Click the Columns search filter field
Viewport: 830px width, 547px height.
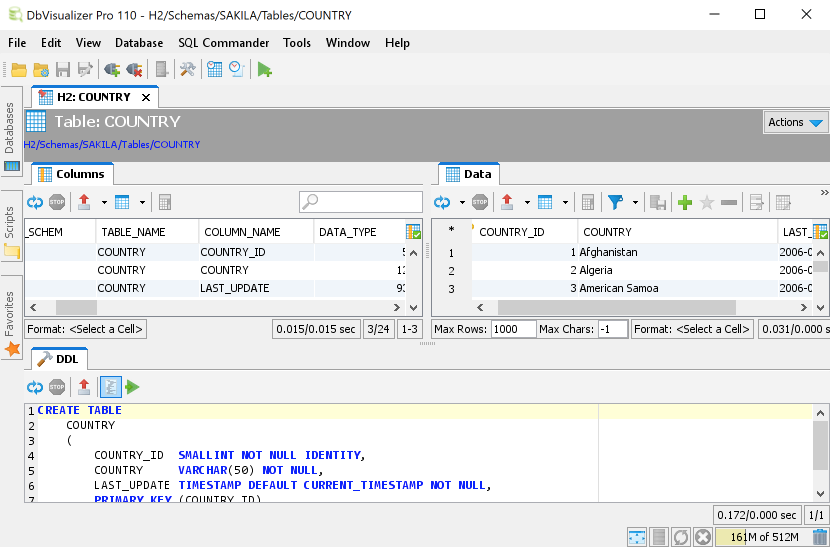coord(361,202)
